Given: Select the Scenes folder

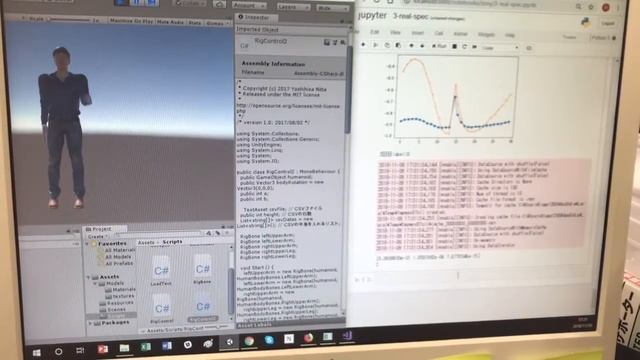Looking at the screenshot, I should (113, 310).
